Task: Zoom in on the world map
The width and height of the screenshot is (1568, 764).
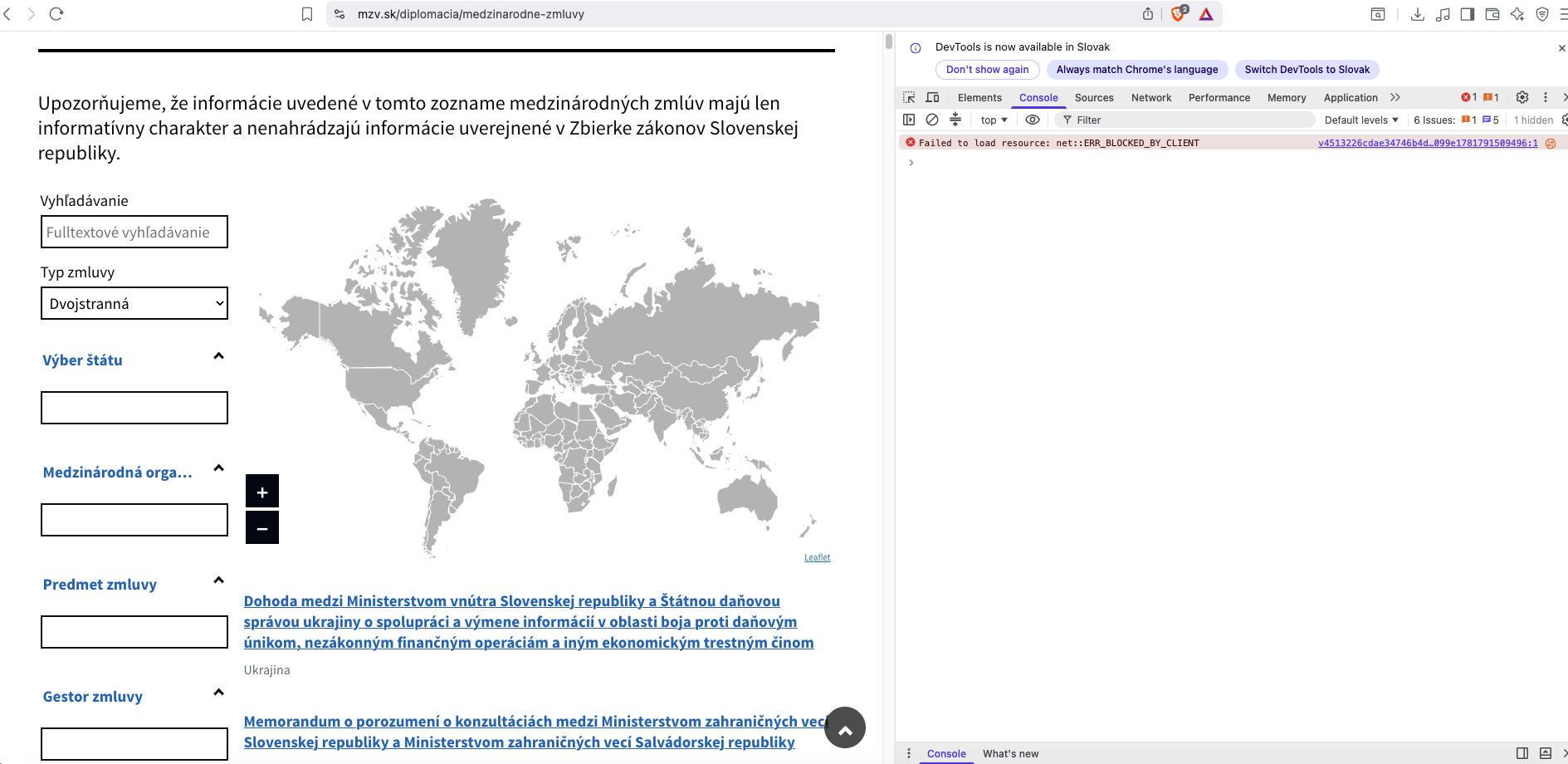Action: (x=262, y=492)
